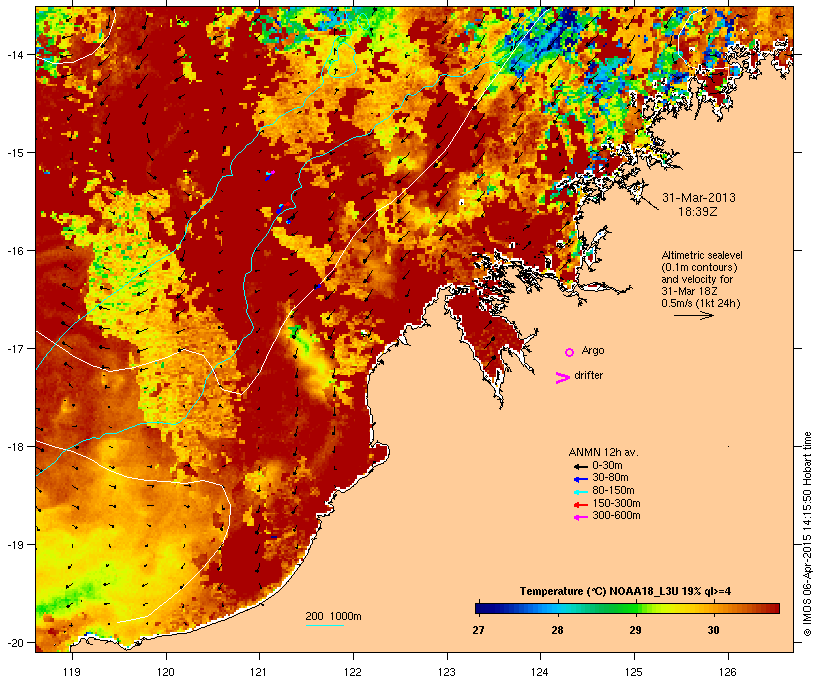This screenshot has height=680, width=820.
Task: Click the 'drifter' legend label
Action: tap(588, 375)
